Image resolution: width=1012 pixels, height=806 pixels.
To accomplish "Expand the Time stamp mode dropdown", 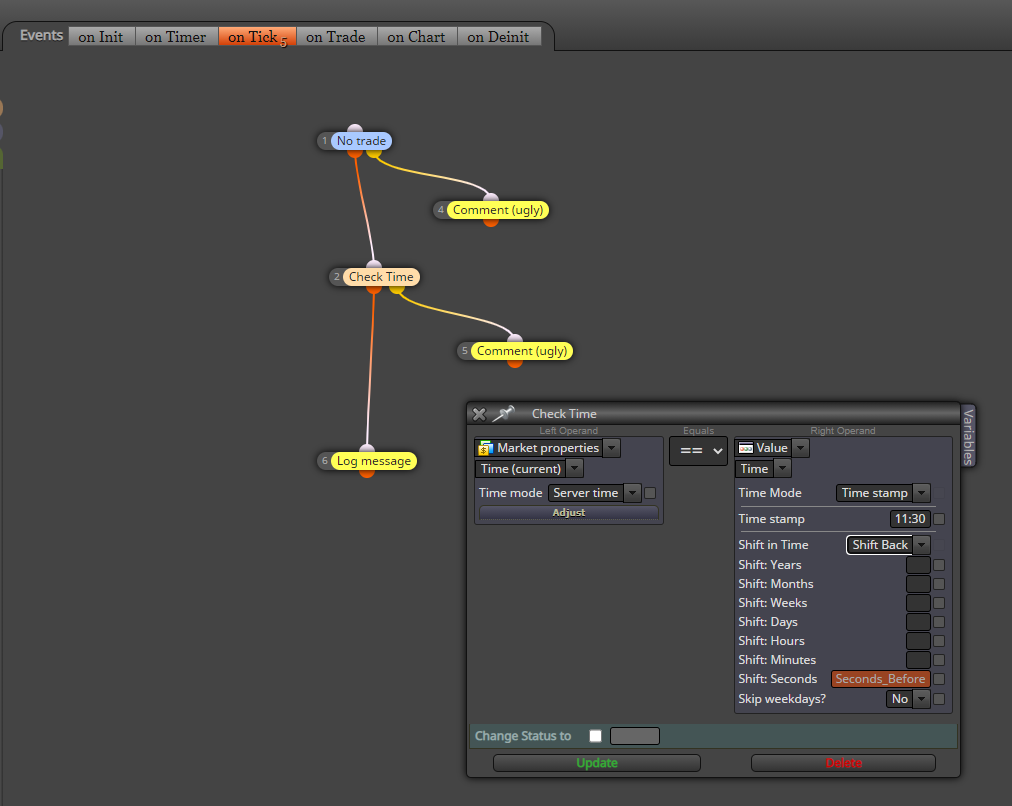I will click(x=883, y=493).
